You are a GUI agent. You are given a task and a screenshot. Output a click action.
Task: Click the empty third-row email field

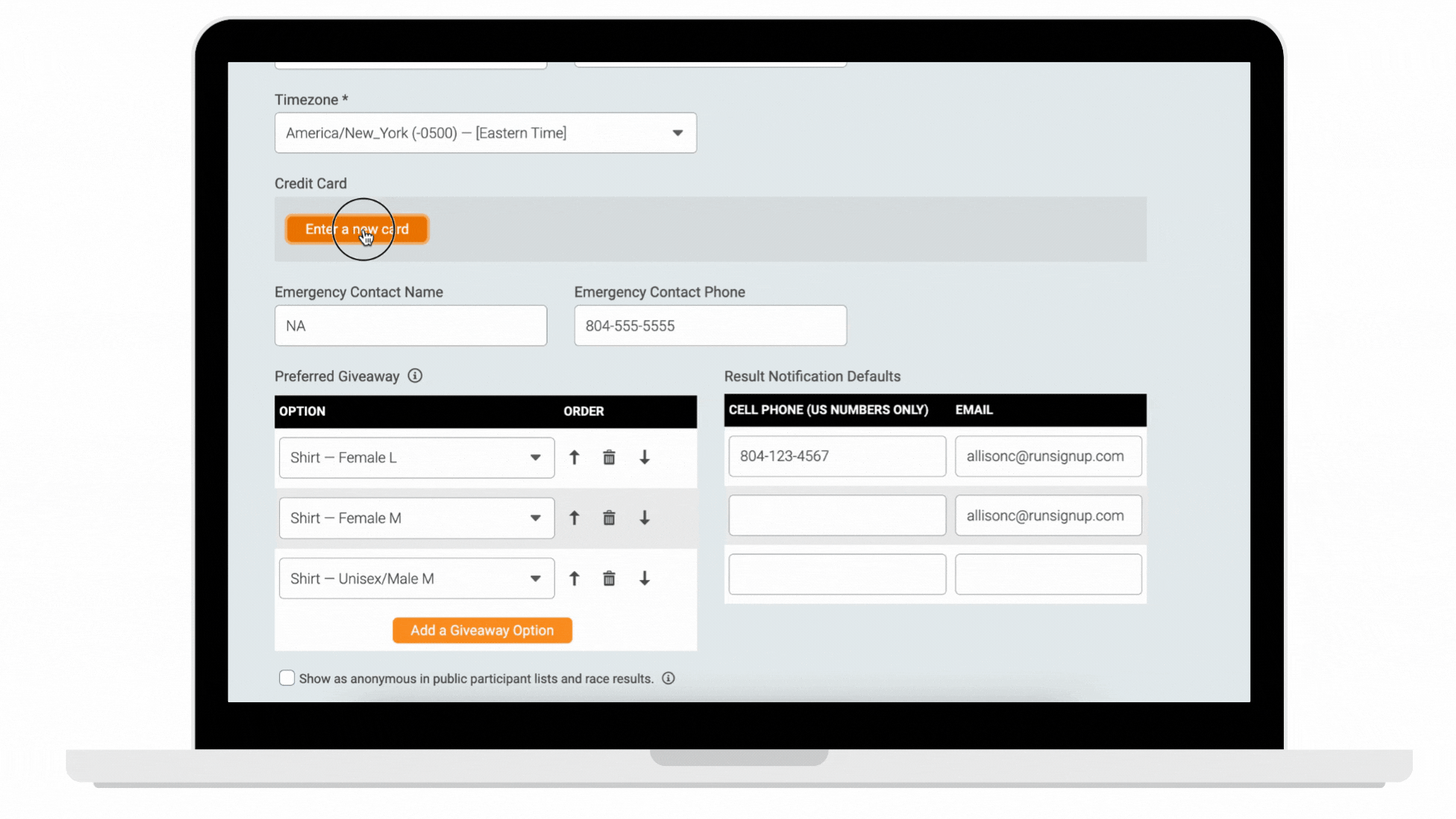coord(1048,574)
